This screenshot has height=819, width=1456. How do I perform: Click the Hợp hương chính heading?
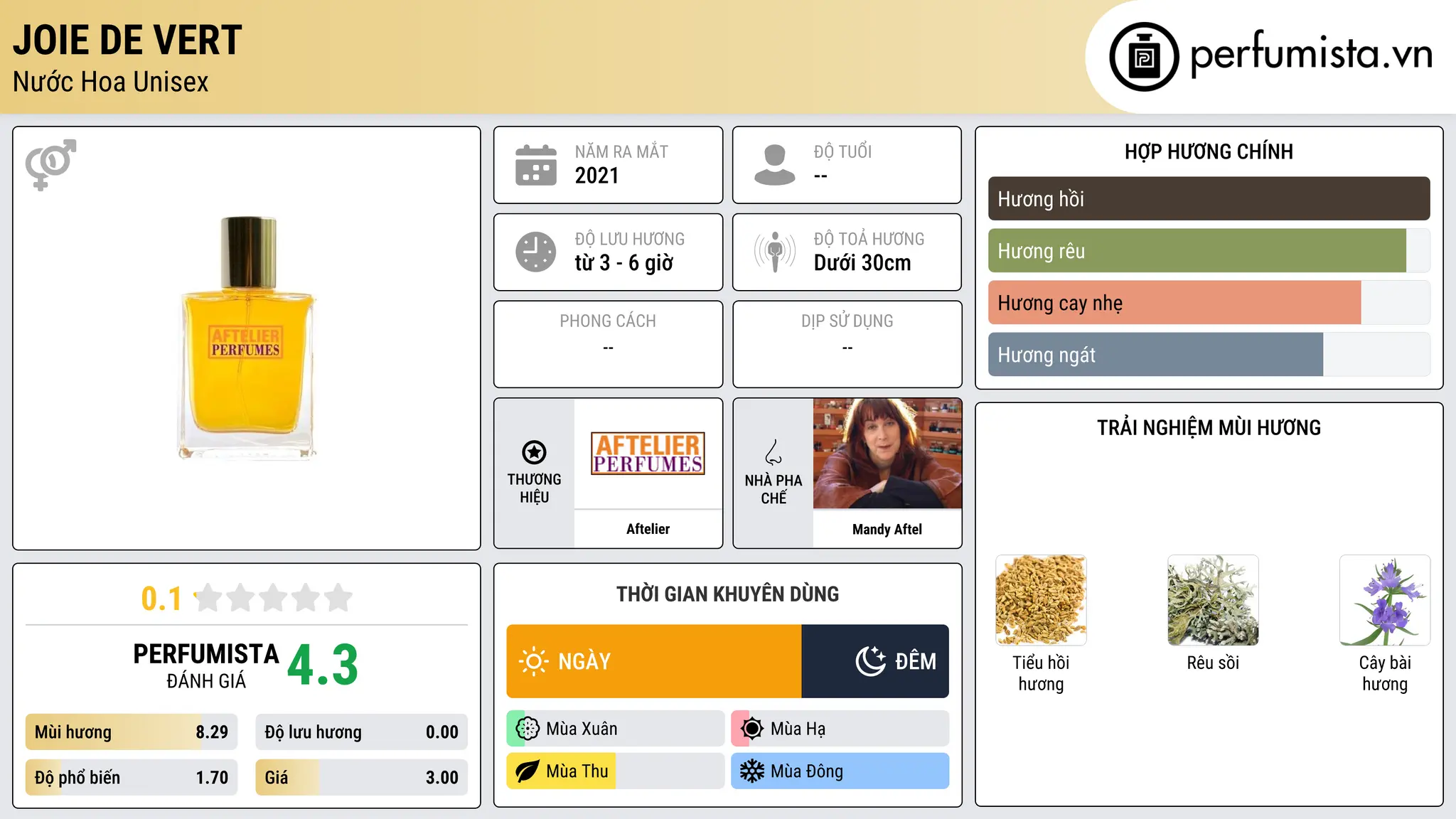coord(1209,151)
